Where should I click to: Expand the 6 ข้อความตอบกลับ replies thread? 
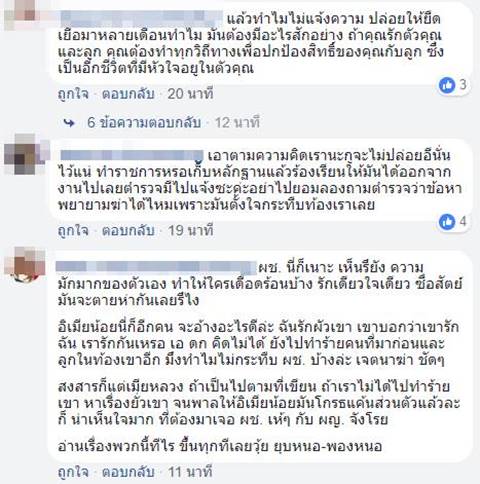144,123
